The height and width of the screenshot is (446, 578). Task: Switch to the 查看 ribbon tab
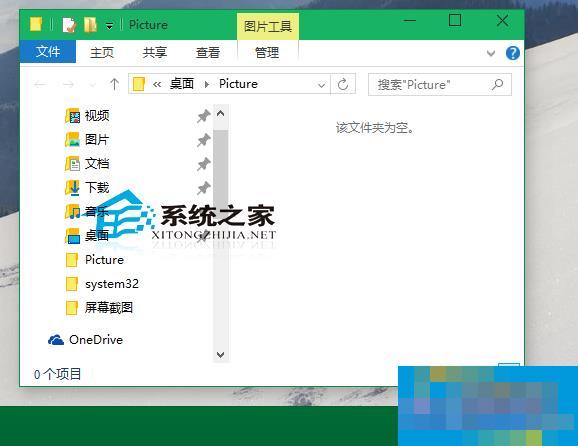pos(208,52)
